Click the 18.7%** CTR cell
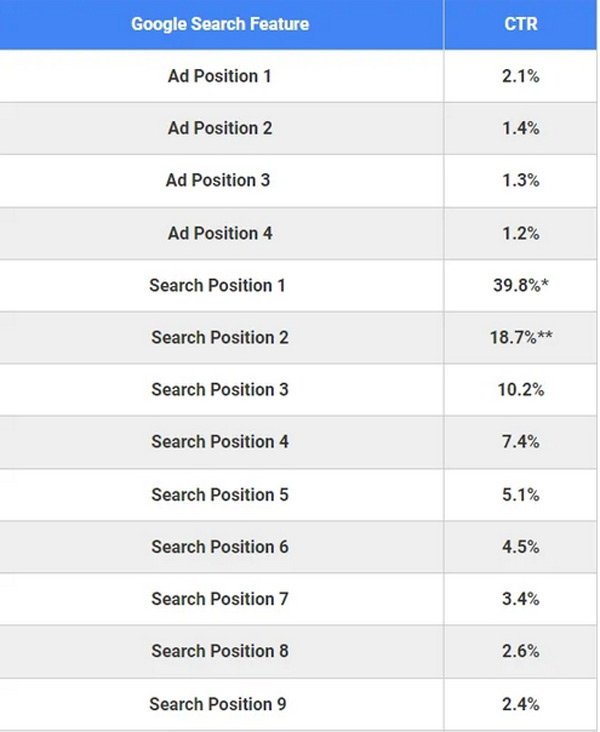The height and width of the screenshot is (732, 600). point(521,337)
